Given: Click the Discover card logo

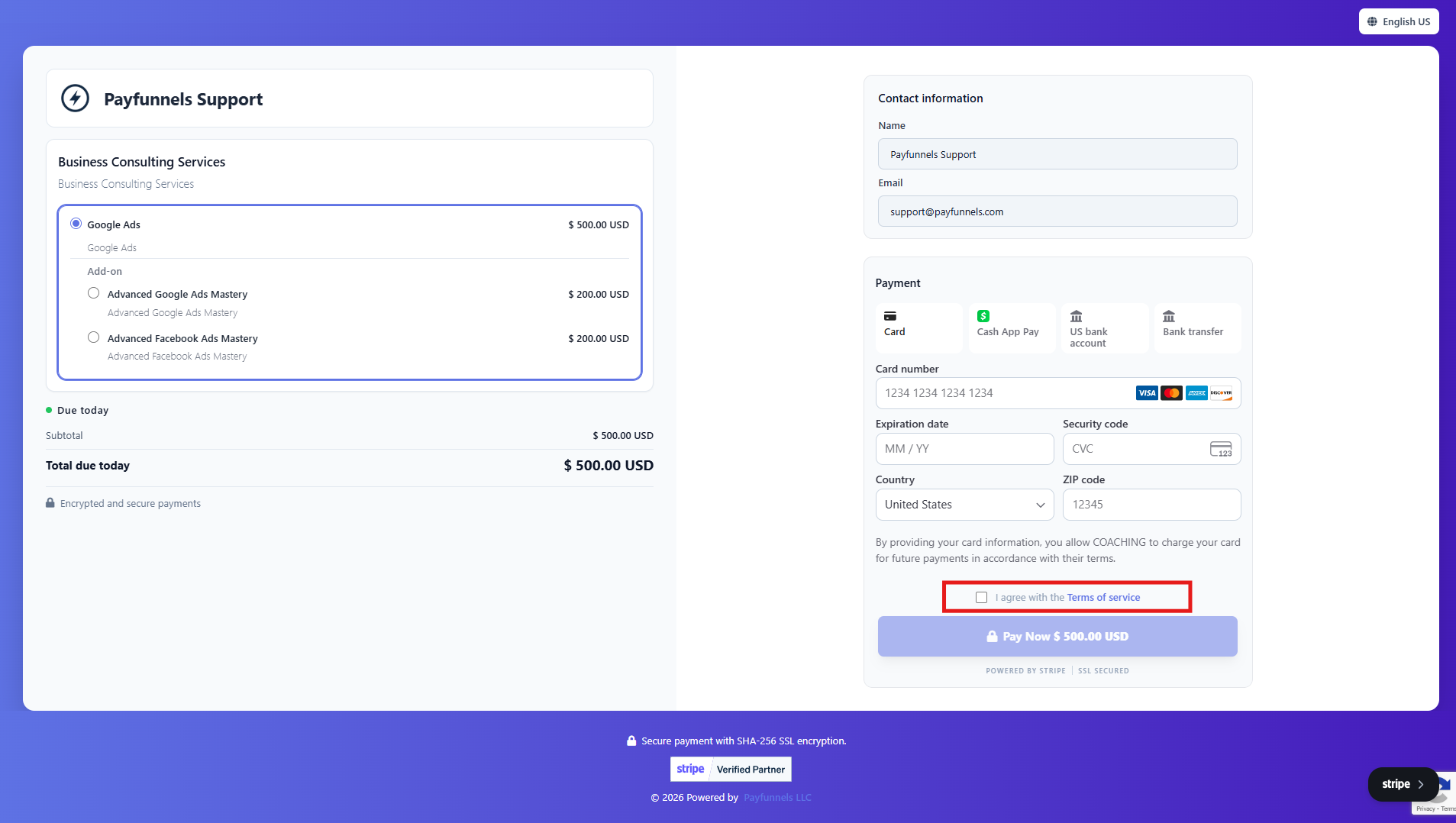Looking at the screenshot, I should coord(1221,393).
